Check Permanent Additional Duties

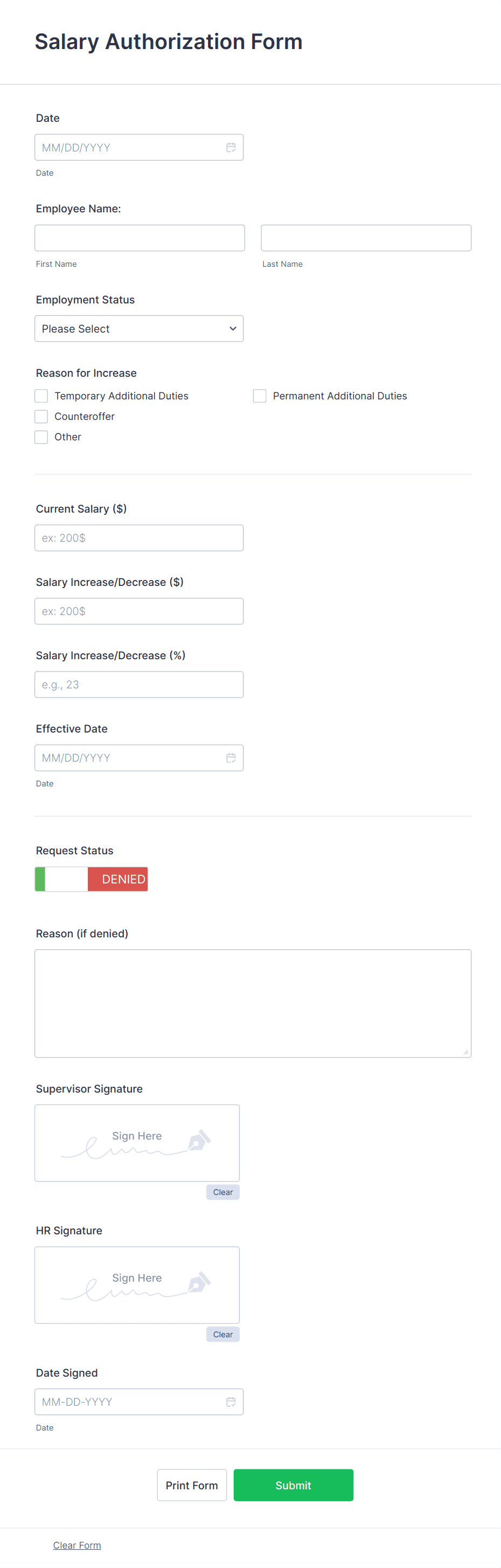click(260, 396)
